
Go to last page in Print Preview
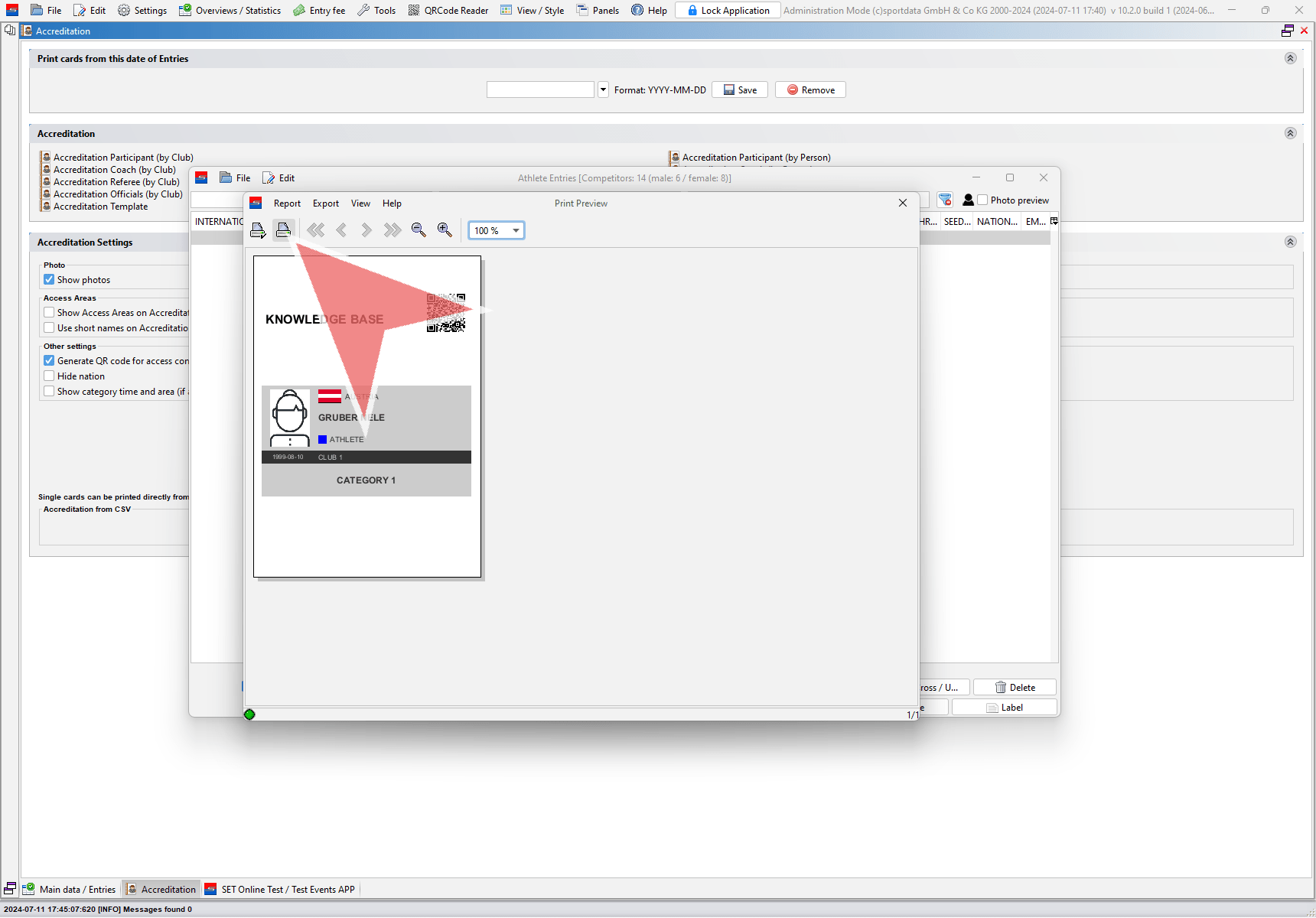(x=393, y=230)
